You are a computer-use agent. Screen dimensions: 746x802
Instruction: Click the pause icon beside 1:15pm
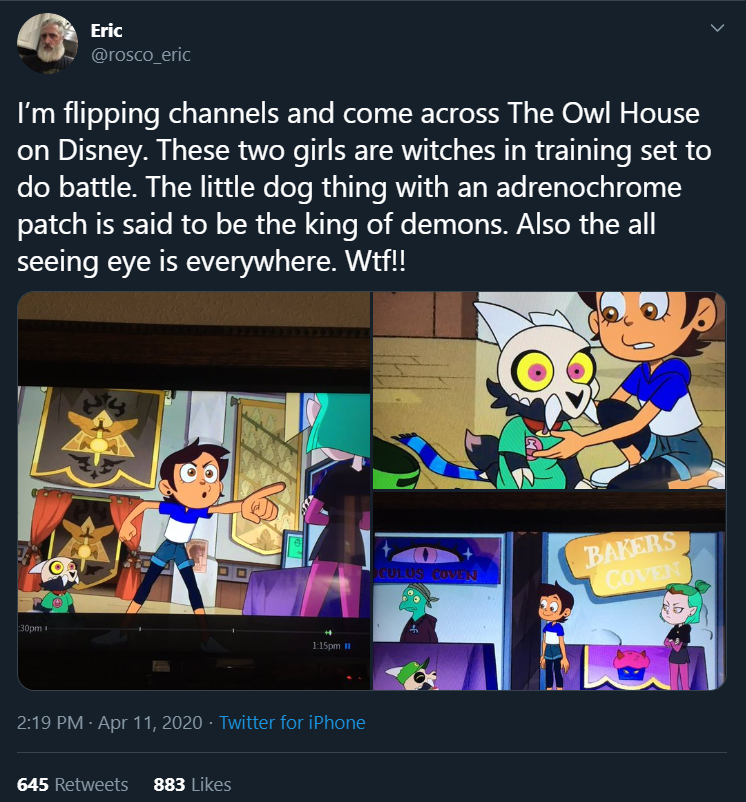(348, 646)
